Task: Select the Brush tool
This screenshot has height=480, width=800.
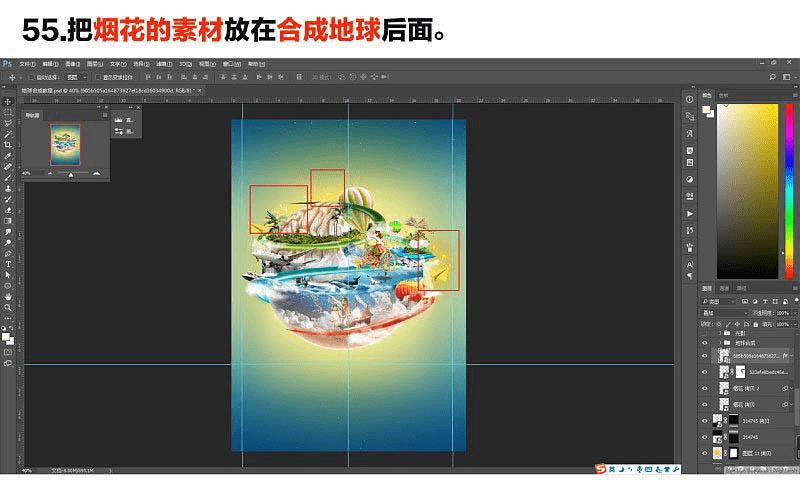Action: click(8, 178)
